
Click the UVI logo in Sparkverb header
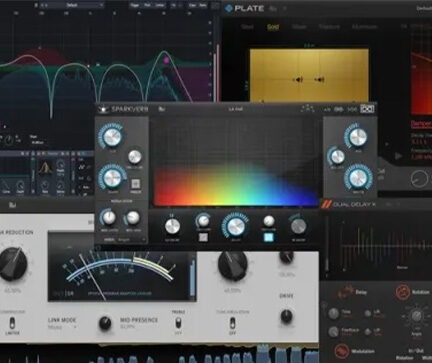point(367,109)
